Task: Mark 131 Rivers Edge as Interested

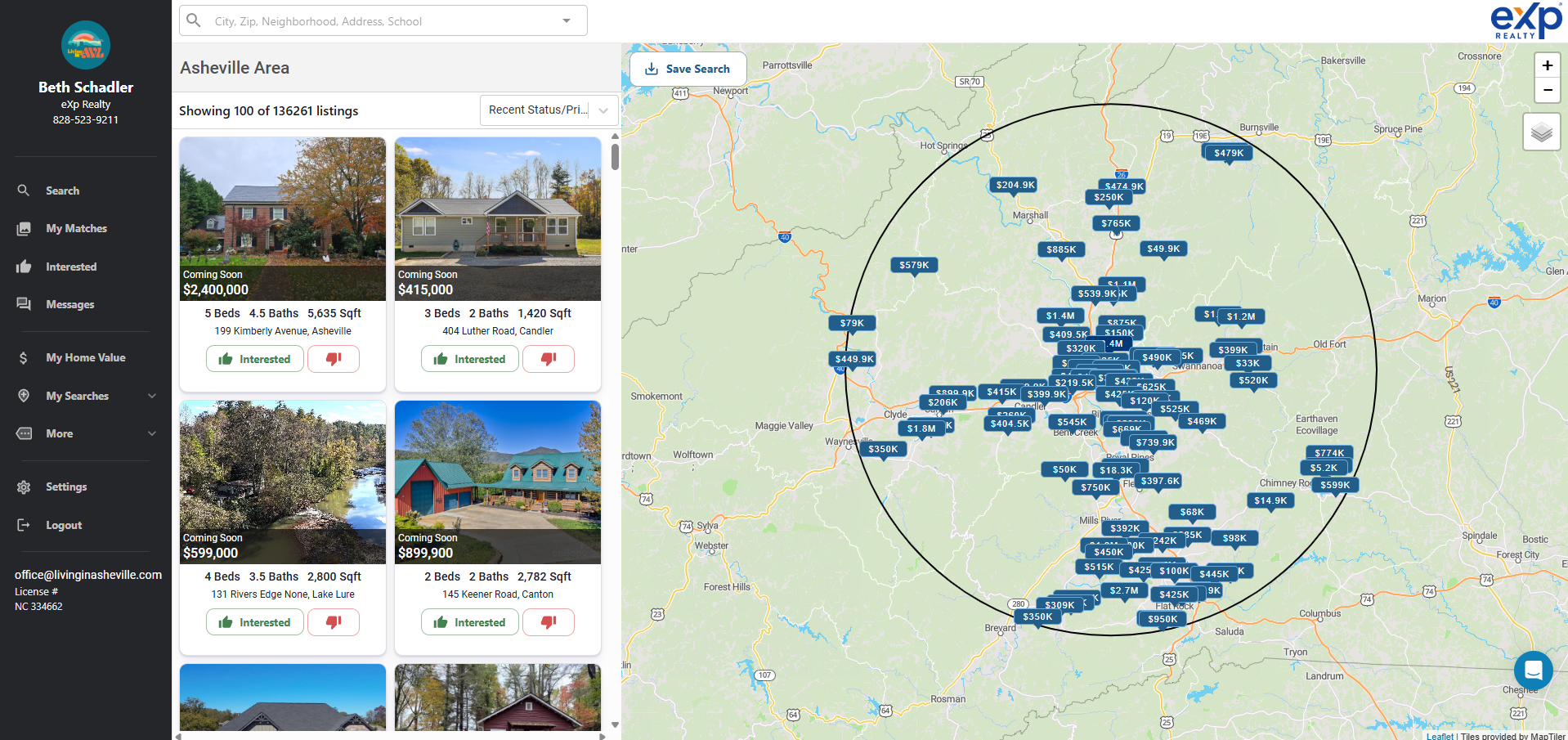Action: pyautogui.click(x=255, y=622)
